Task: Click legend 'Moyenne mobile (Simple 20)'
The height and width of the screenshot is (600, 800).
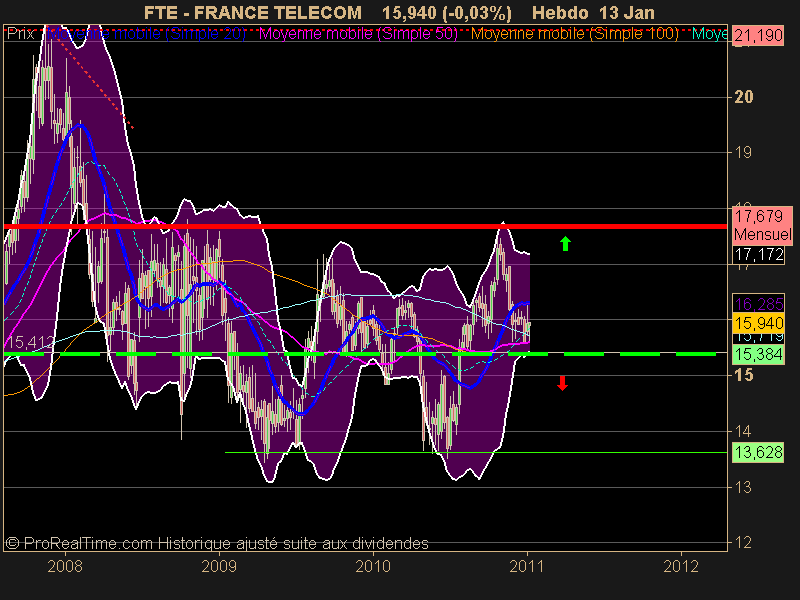Action: click(x=146, y=34)
